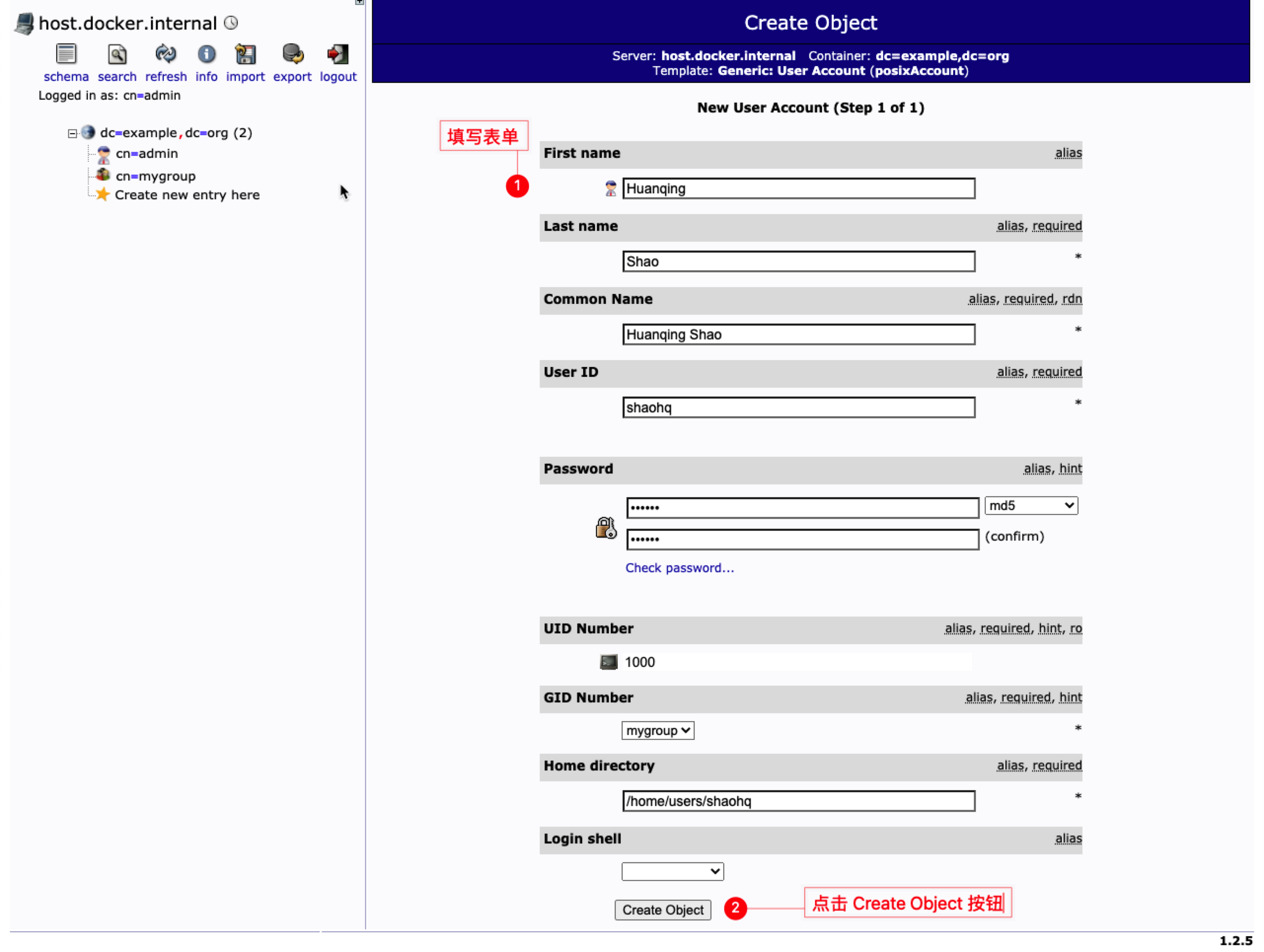Click the Check password... link
The image size is (1264, 952).
(679, 567)
